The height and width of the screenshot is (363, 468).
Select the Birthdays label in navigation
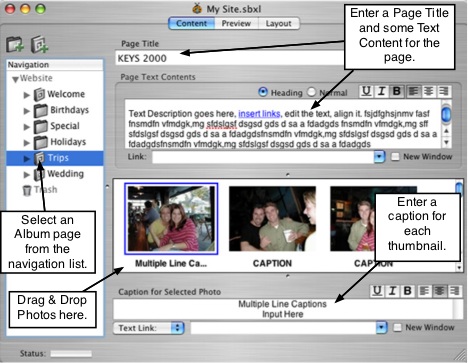[x=70, y=110]
